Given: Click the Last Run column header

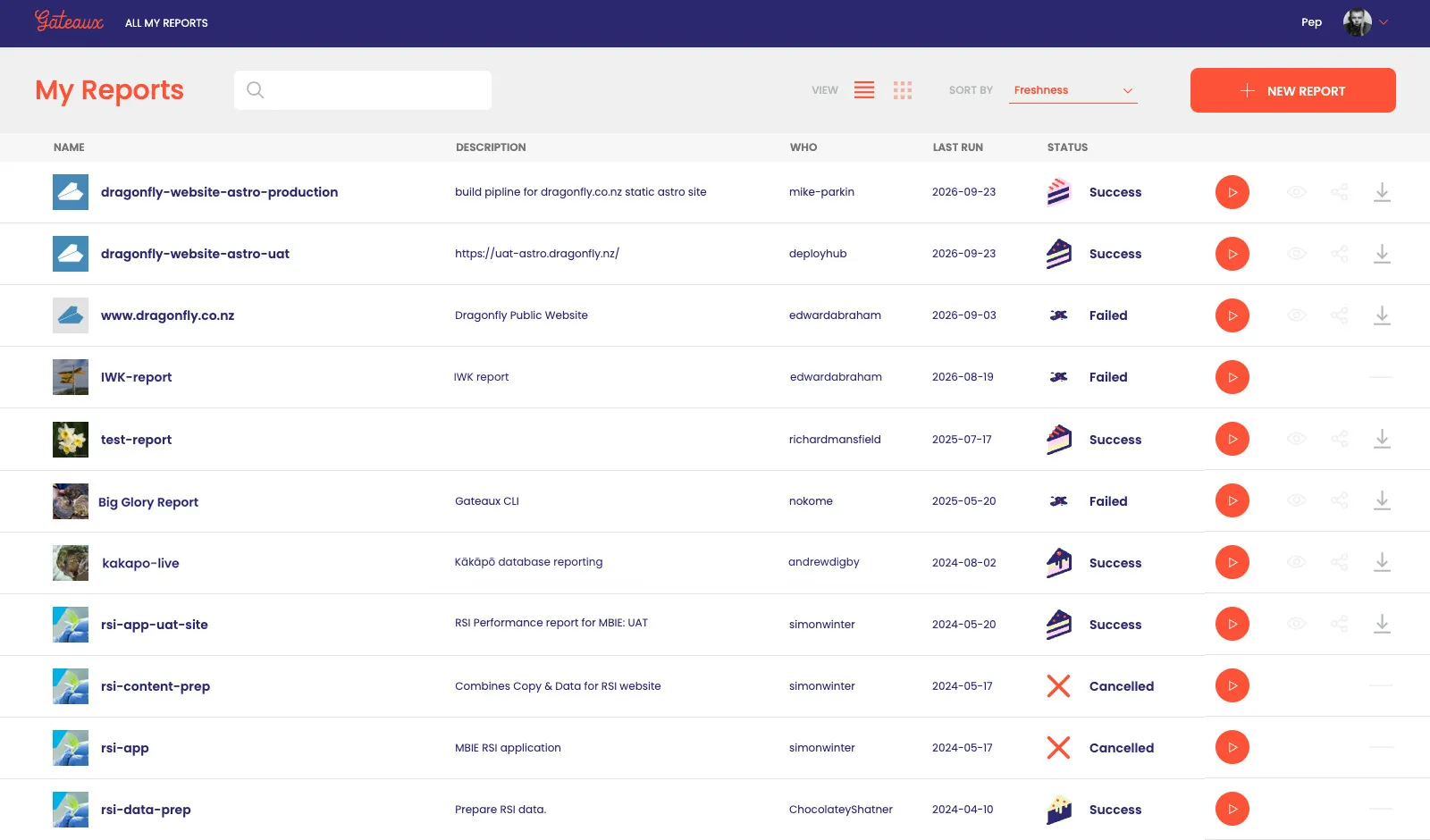Looking at the screenshot, I should click(957, 147).
